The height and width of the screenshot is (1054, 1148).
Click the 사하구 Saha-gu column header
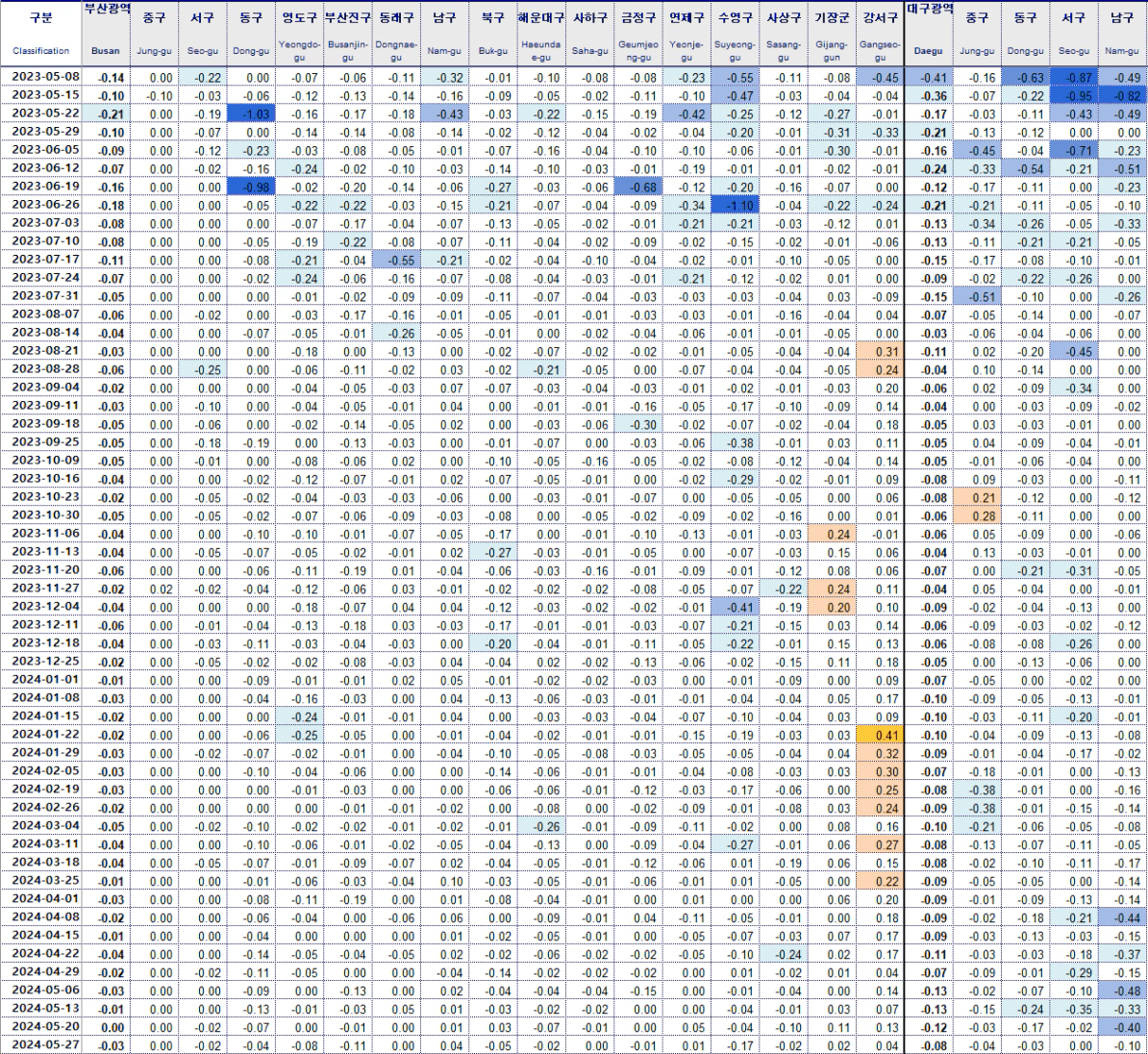pyautogui.click(x=589, y=34)
